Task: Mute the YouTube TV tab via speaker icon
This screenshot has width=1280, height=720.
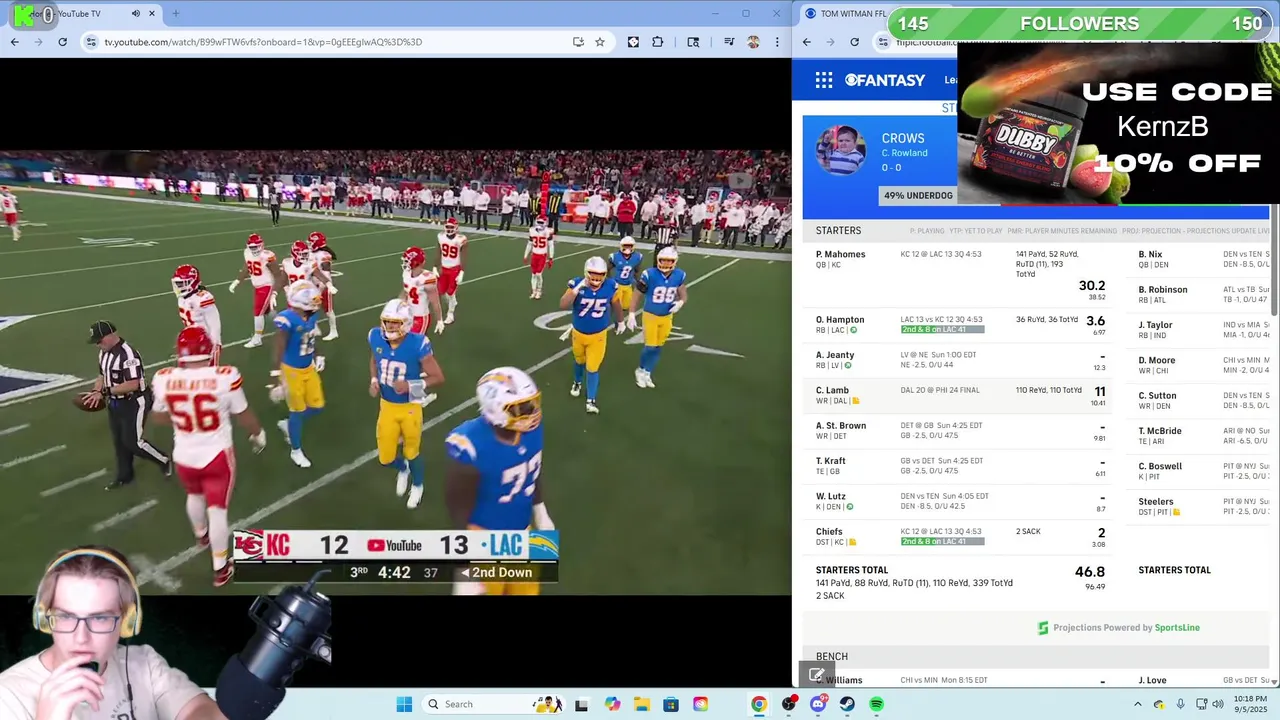Action: tap(136, 14)
